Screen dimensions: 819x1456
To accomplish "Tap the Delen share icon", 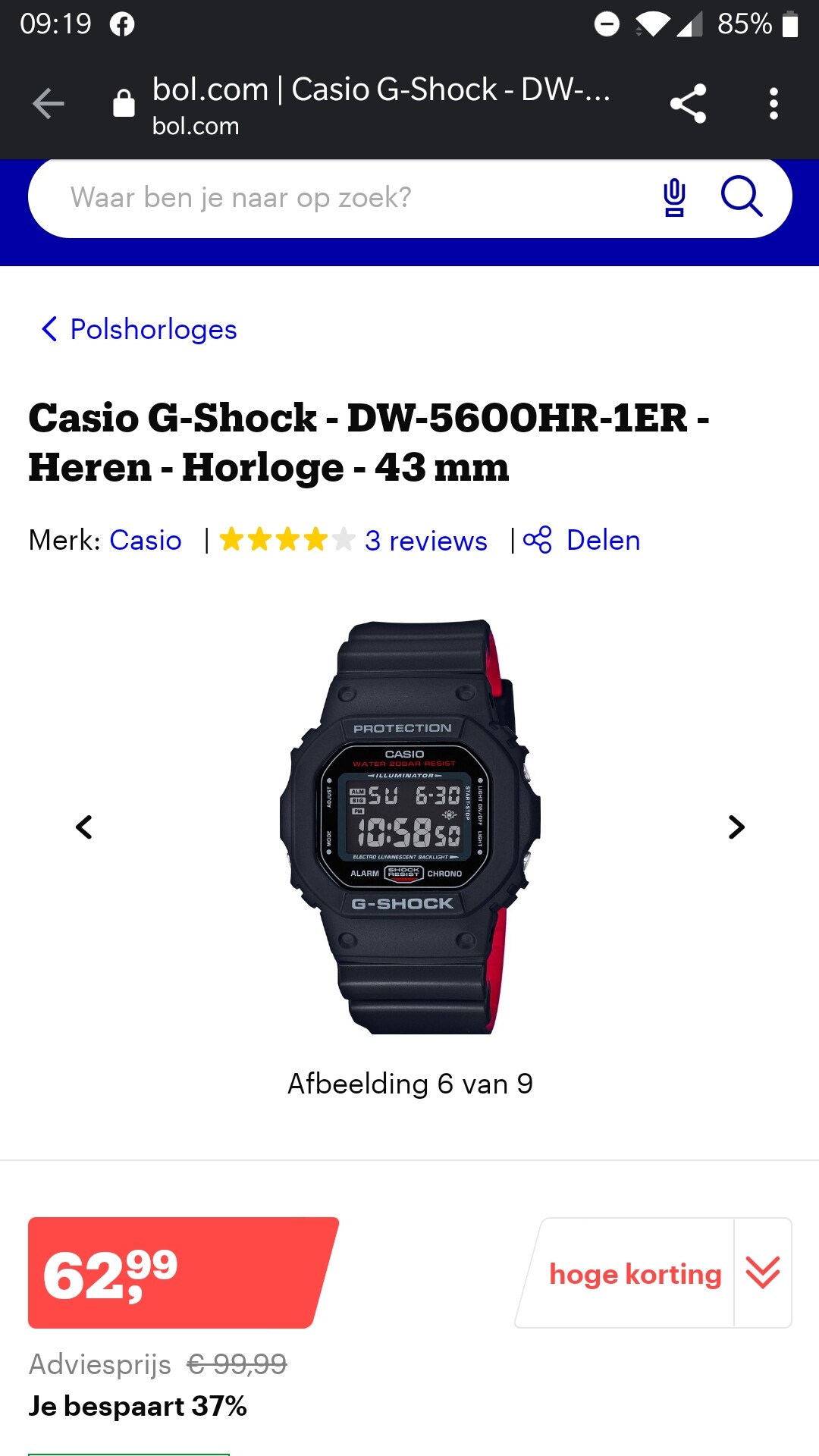I will (x=538, y=540).
